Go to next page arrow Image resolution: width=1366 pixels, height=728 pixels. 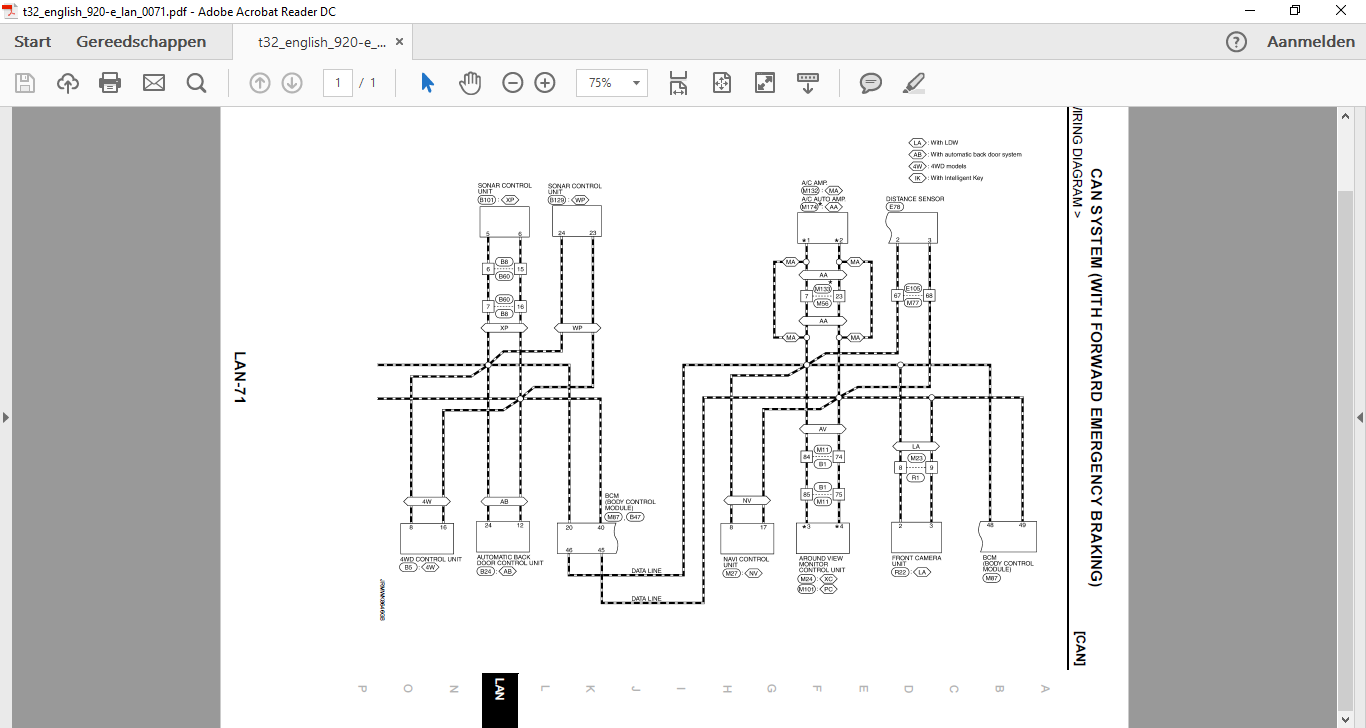[292, 83]
